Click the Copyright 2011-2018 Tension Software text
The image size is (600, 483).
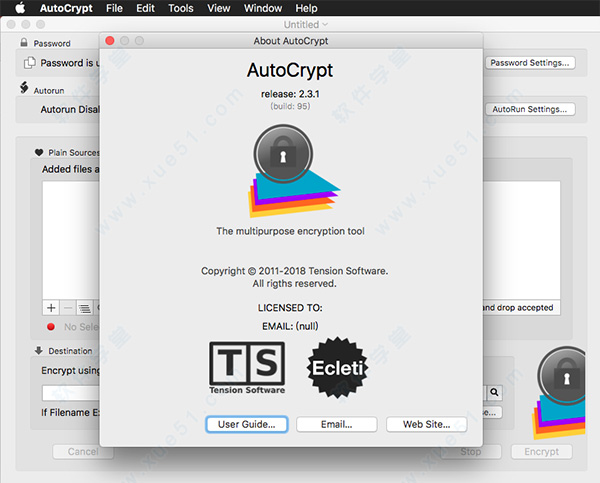point(294,271)
